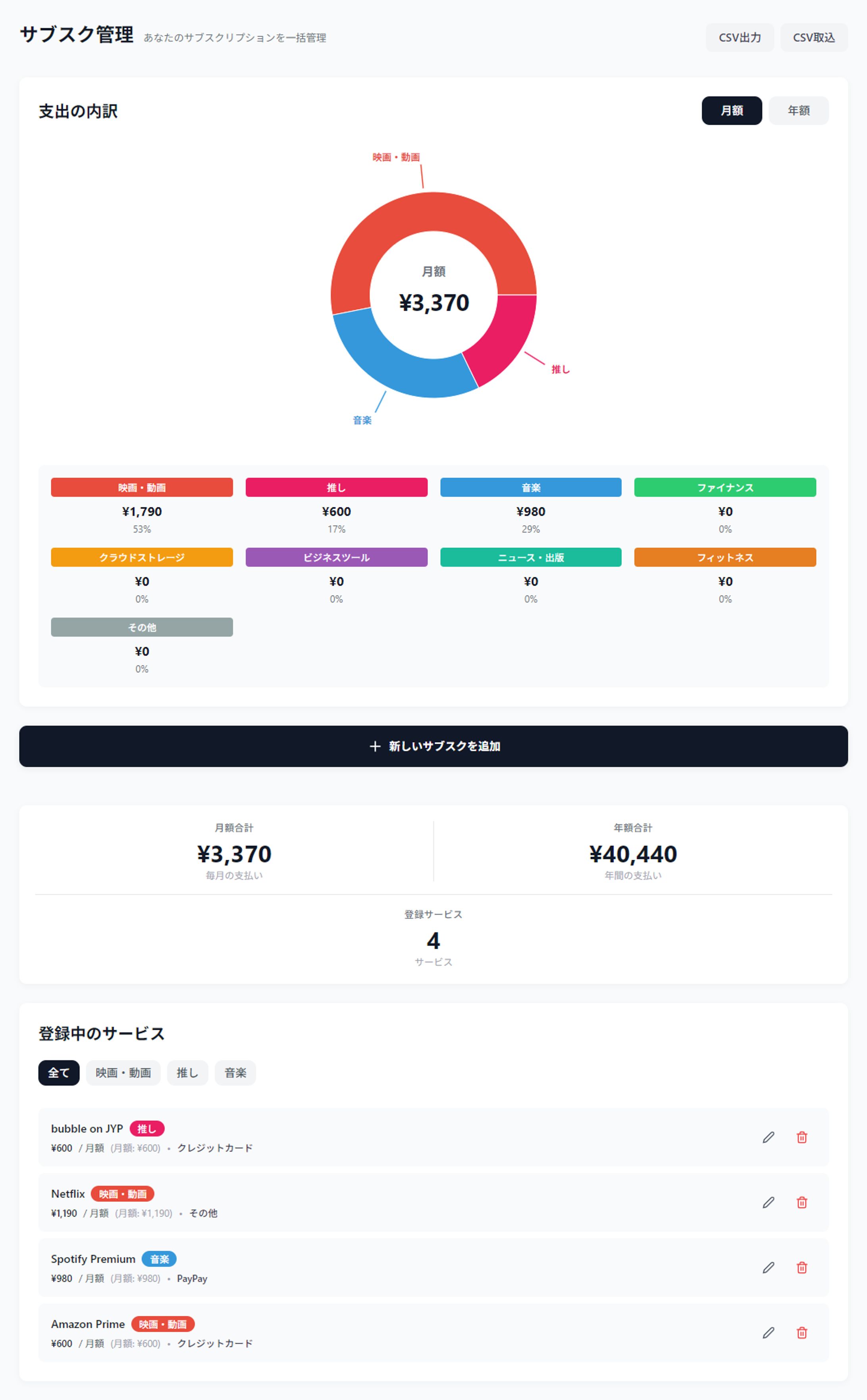Switch the breakdown to 年額 view
867x1400 pixels.
[x=798, y=111]
